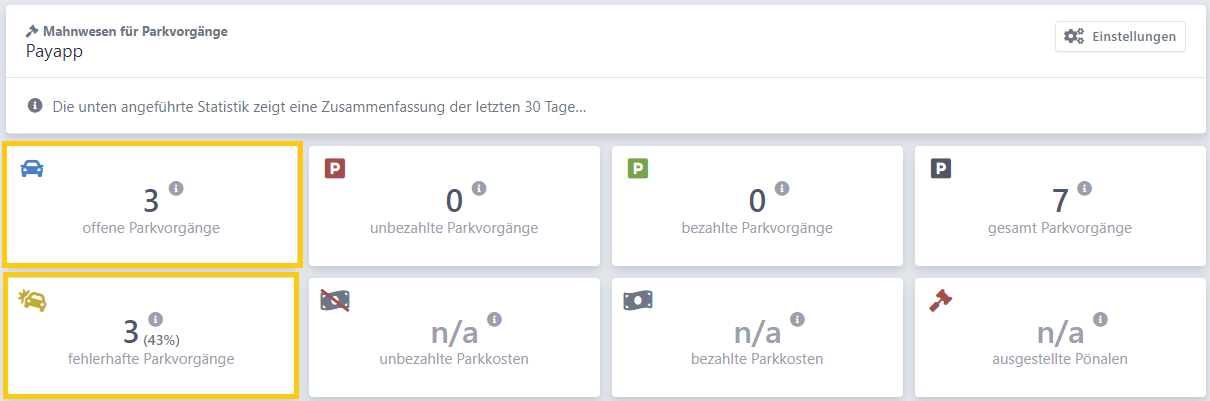Click the pin icon beside Mahnwesen für Parkvorgänge

(x=32, y=32)
